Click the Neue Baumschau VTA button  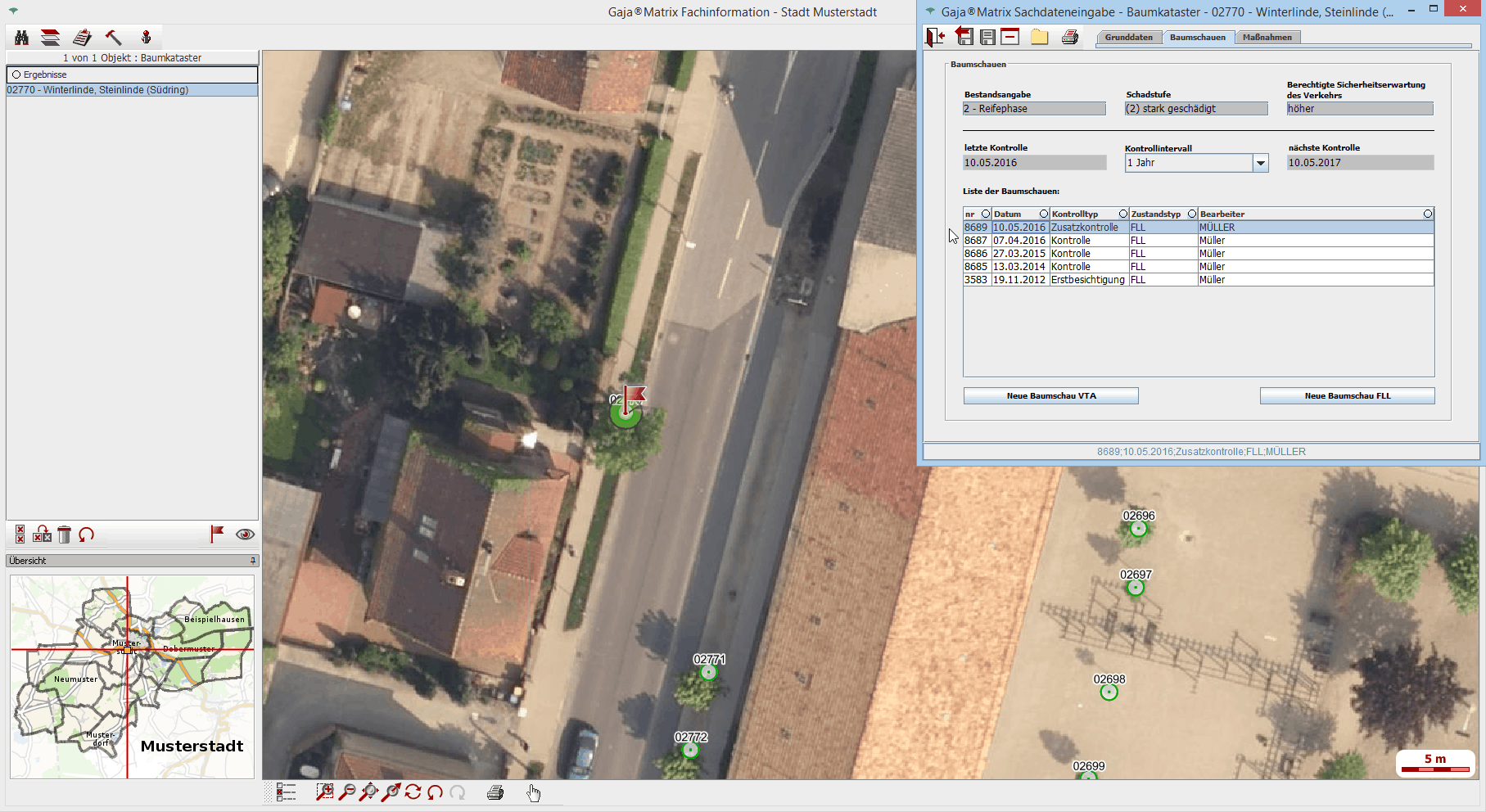coord(1050,396)
